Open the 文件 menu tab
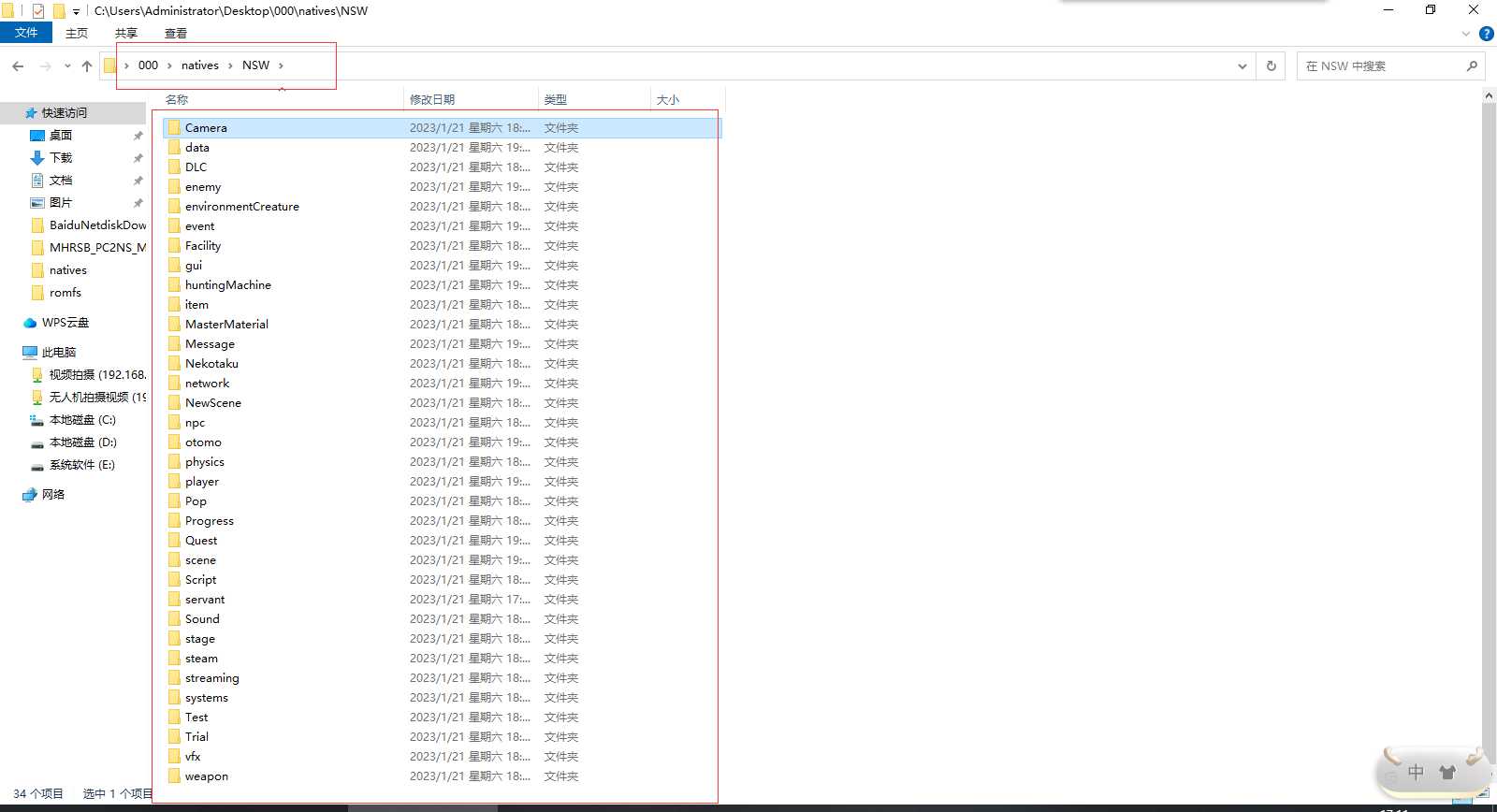The height and width of the screenshot is (812, 1497). tap(26, 33)
